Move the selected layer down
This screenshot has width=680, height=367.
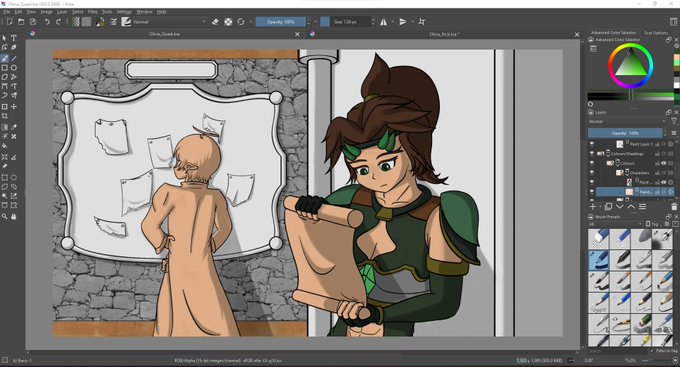(620, 206)
